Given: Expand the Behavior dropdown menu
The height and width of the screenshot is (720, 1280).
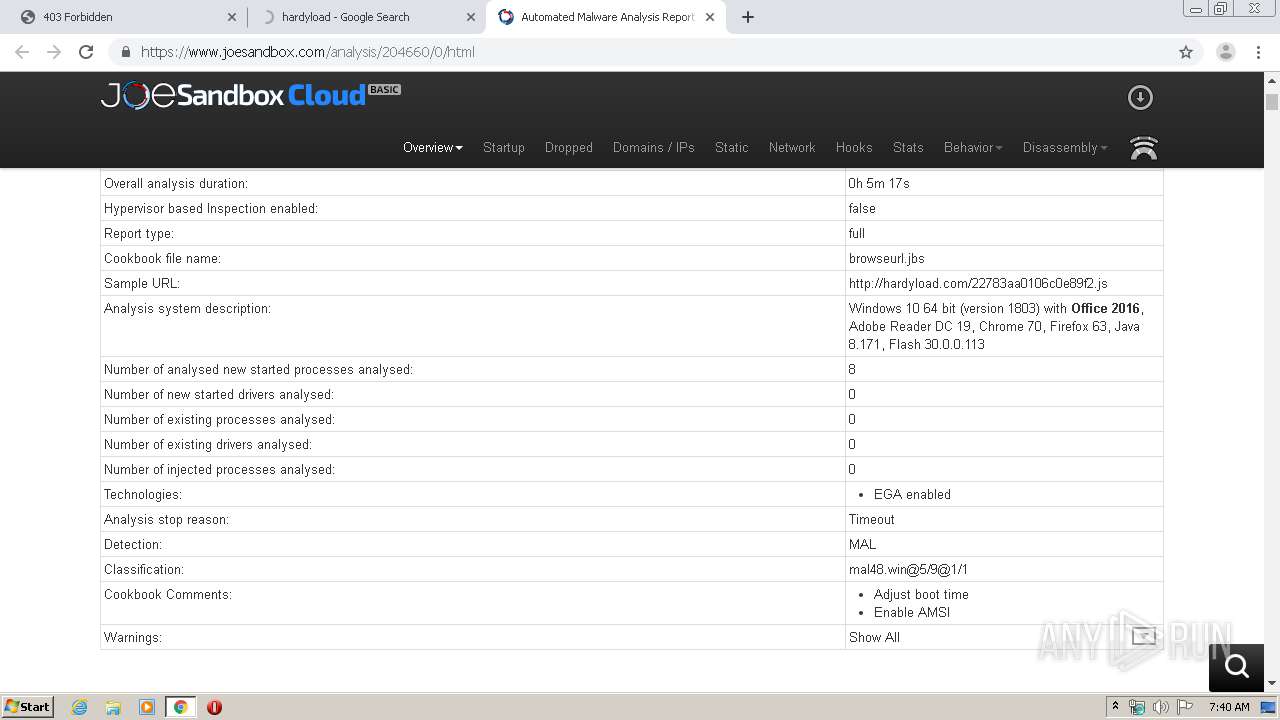Looking at the screenshot, I should point(973,147).
